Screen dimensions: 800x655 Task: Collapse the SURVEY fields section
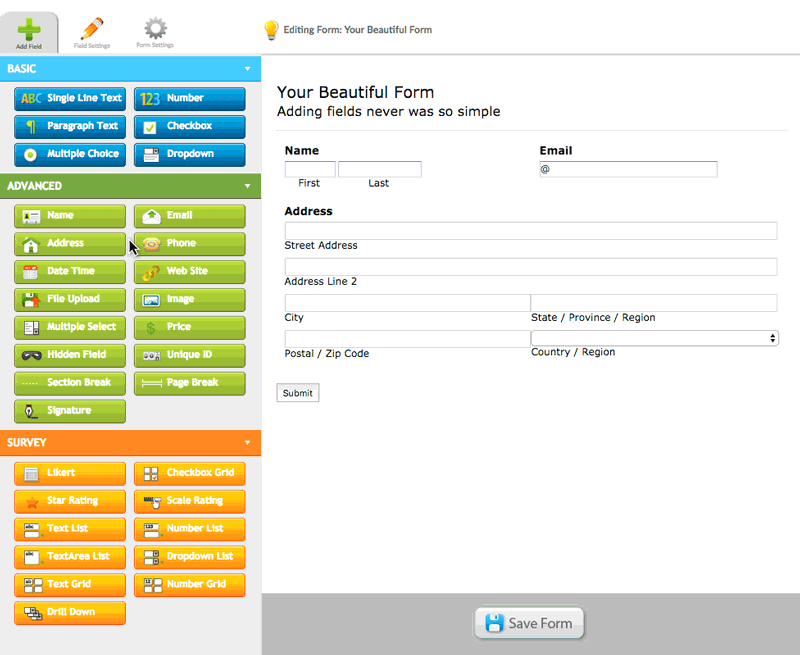247,442
